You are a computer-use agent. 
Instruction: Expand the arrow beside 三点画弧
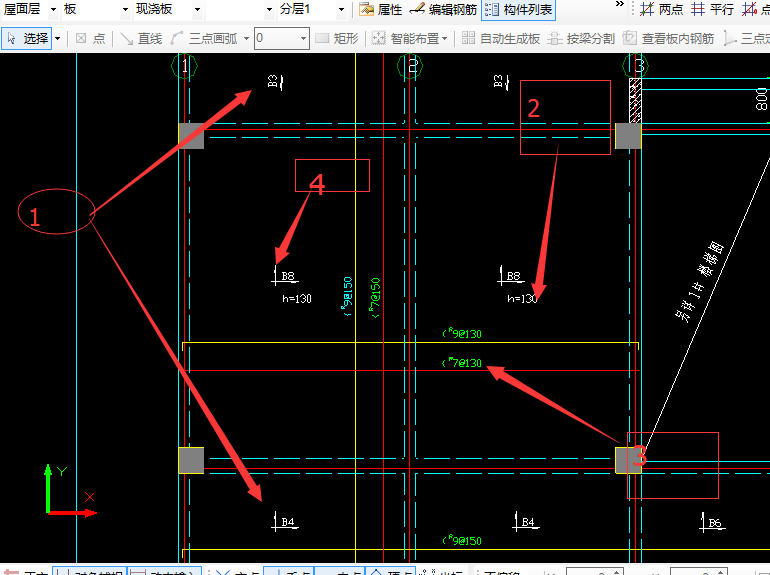tap(246, 38)
